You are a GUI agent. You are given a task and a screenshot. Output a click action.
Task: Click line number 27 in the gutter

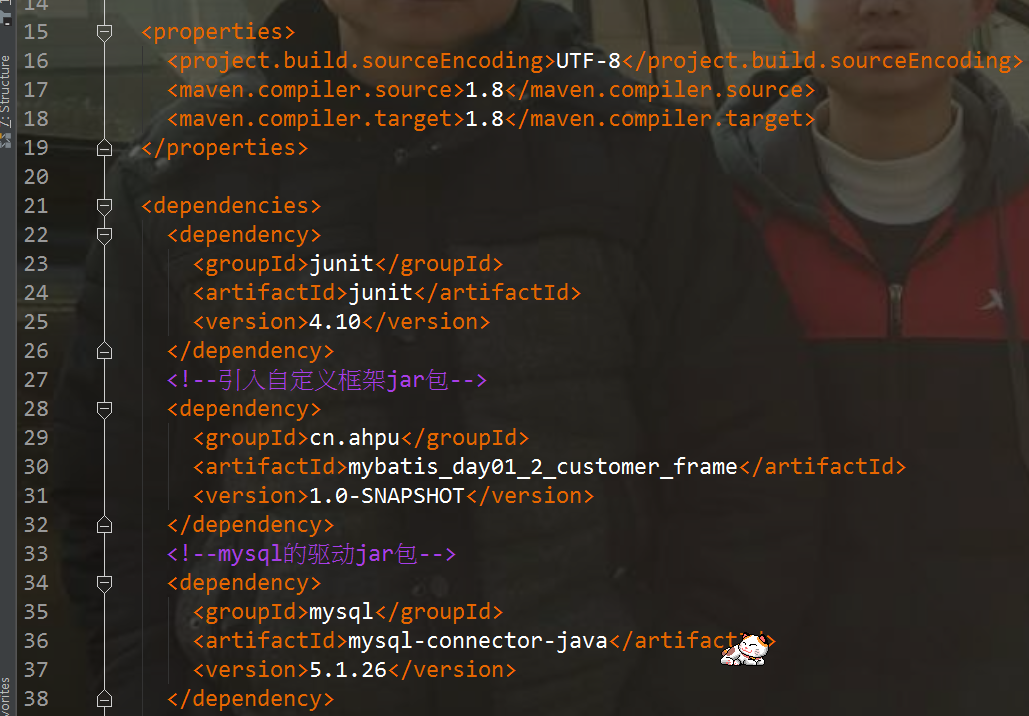point(36,380)
